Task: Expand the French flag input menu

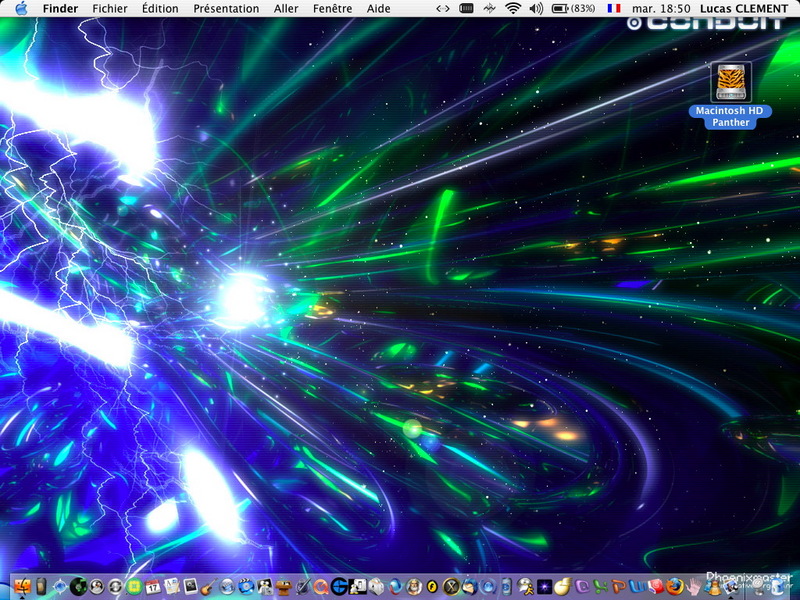Action: (613, 8)
